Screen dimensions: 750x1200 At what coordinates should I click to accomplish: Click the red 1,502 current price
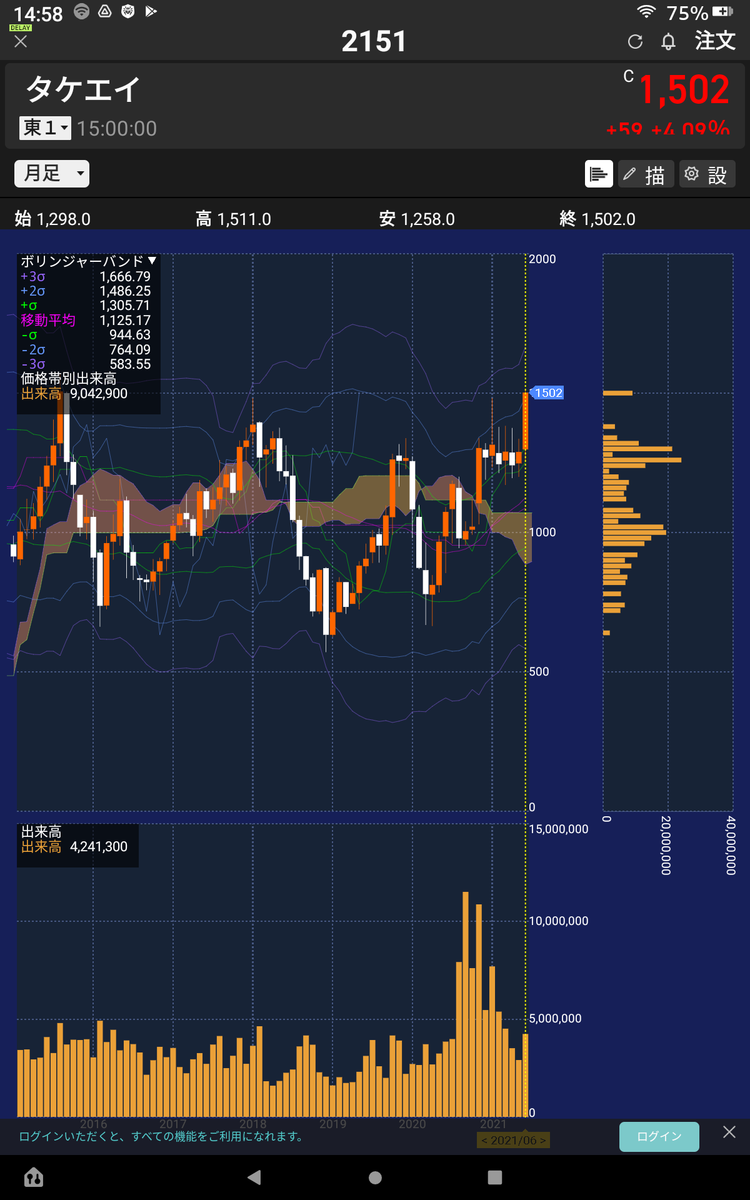(684, 90)
